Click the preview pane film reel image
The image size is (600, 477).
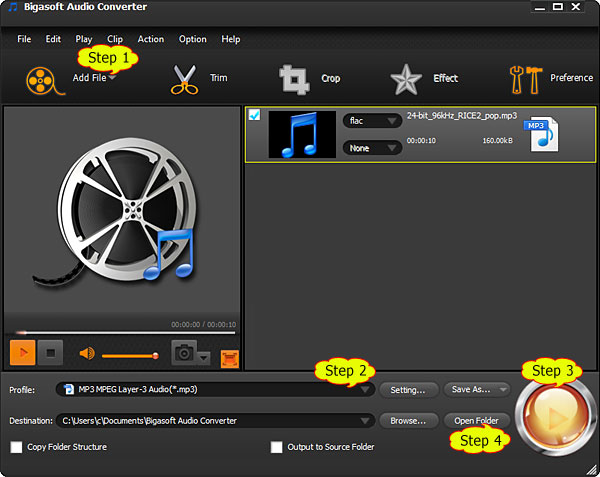(x=115, y=212)
